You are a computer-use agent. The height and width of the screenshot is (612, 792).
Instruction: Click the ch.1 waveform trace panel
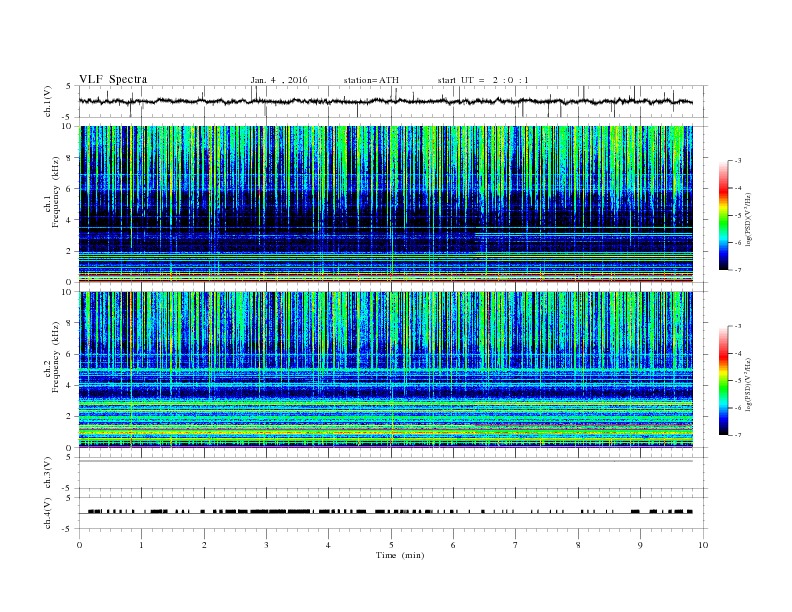393,101
